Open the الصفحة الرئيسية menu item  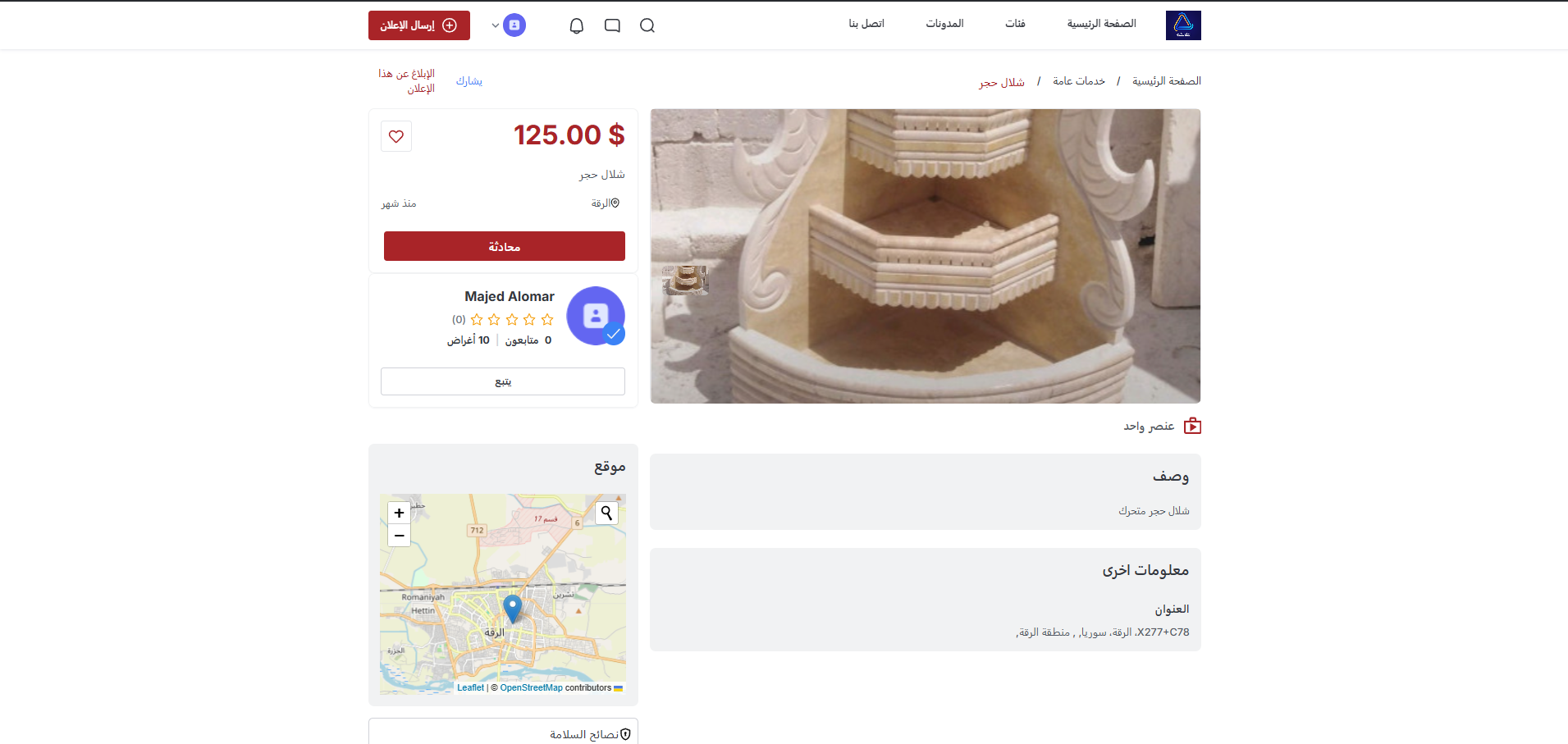tap(1101, 24)
